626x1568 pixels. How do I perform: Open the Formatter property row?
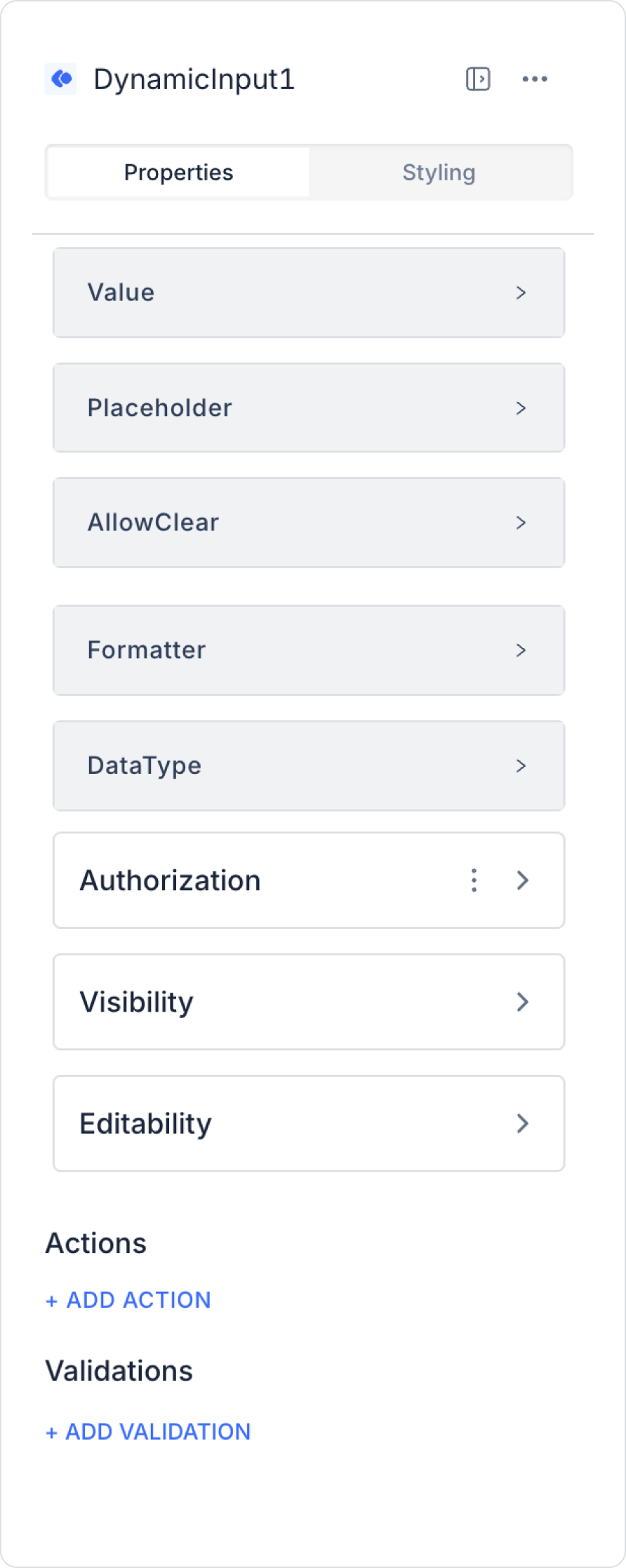click(281, 650)
